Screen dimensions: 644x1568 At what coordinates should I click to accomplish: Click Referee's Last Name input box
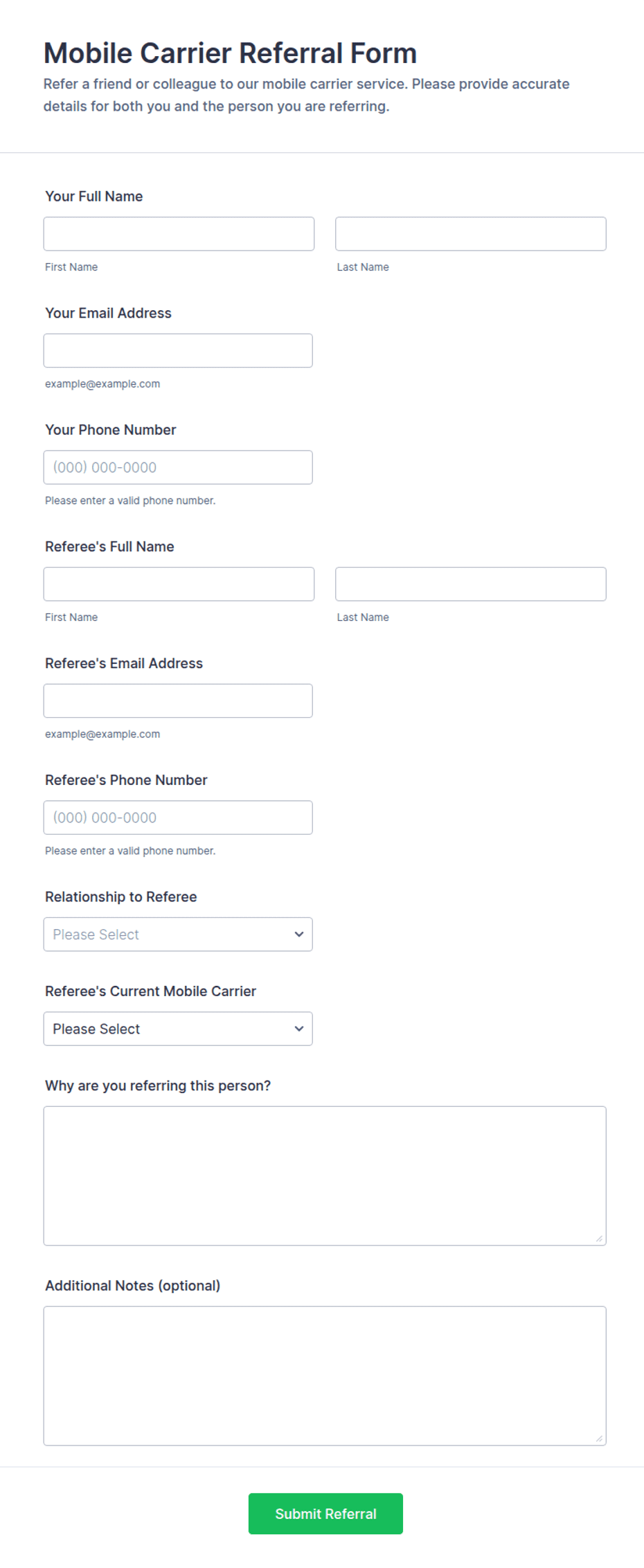pos(471,584)
